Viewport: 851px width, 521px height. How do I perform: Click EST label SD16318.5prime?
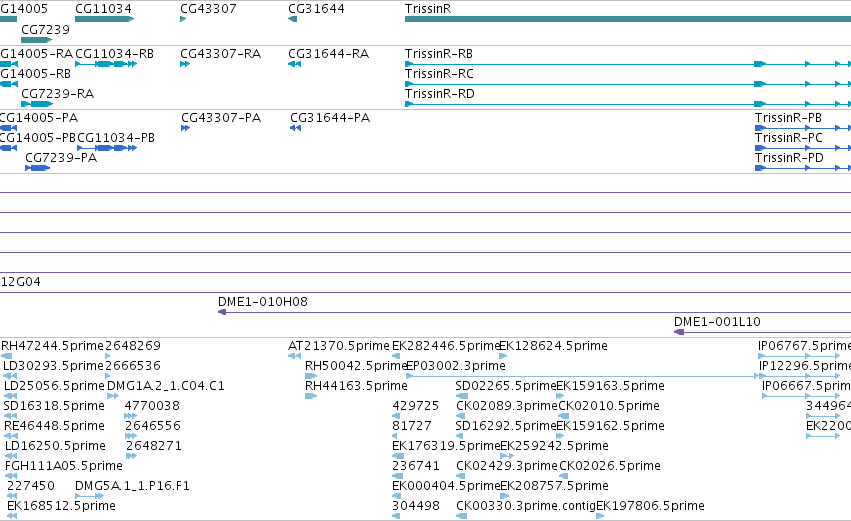[54, 406]
